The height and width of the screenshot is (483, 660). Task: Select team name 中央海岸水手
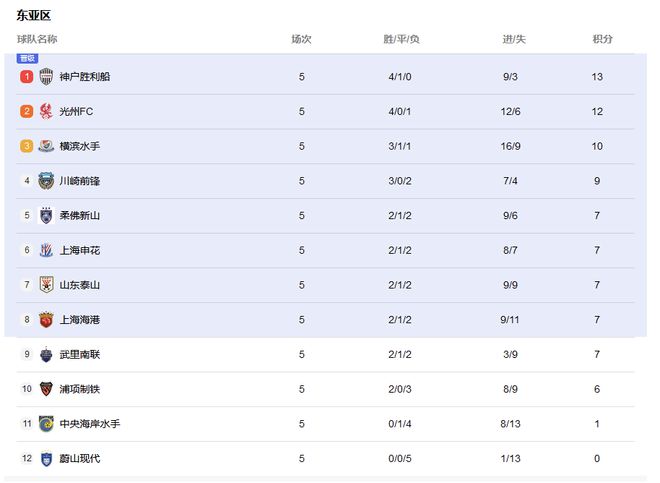click(x=90, y=424)
